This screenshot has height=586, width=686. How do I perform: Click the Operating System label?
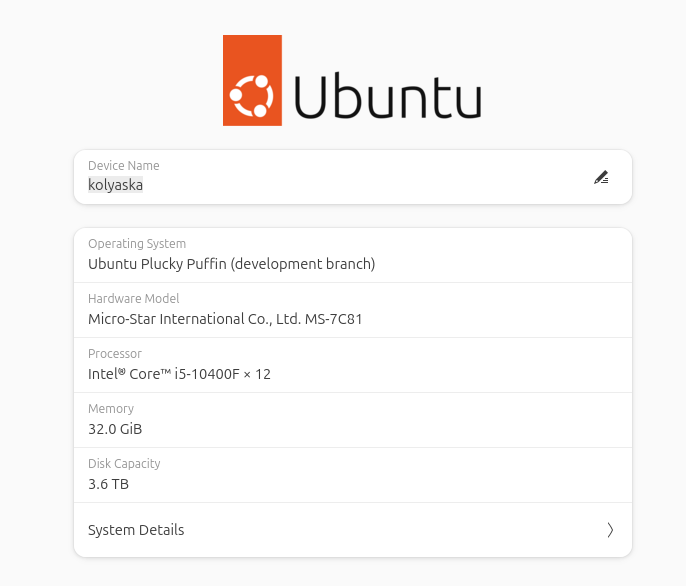137,244
